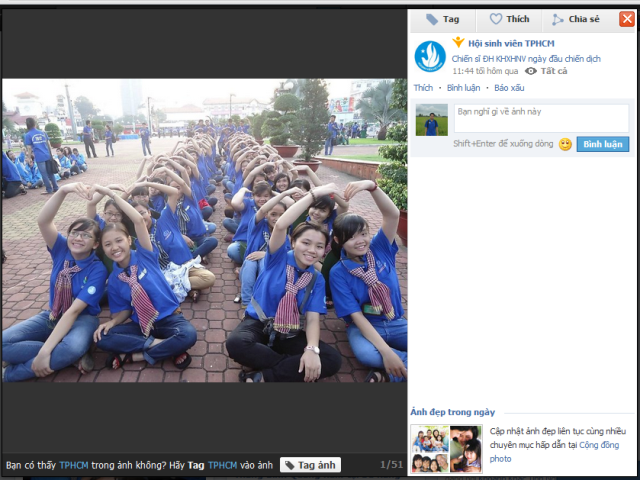Screen dimensions: 640x480
Task: Close the photo viewer with red X
Action: [x=627, y=19]
